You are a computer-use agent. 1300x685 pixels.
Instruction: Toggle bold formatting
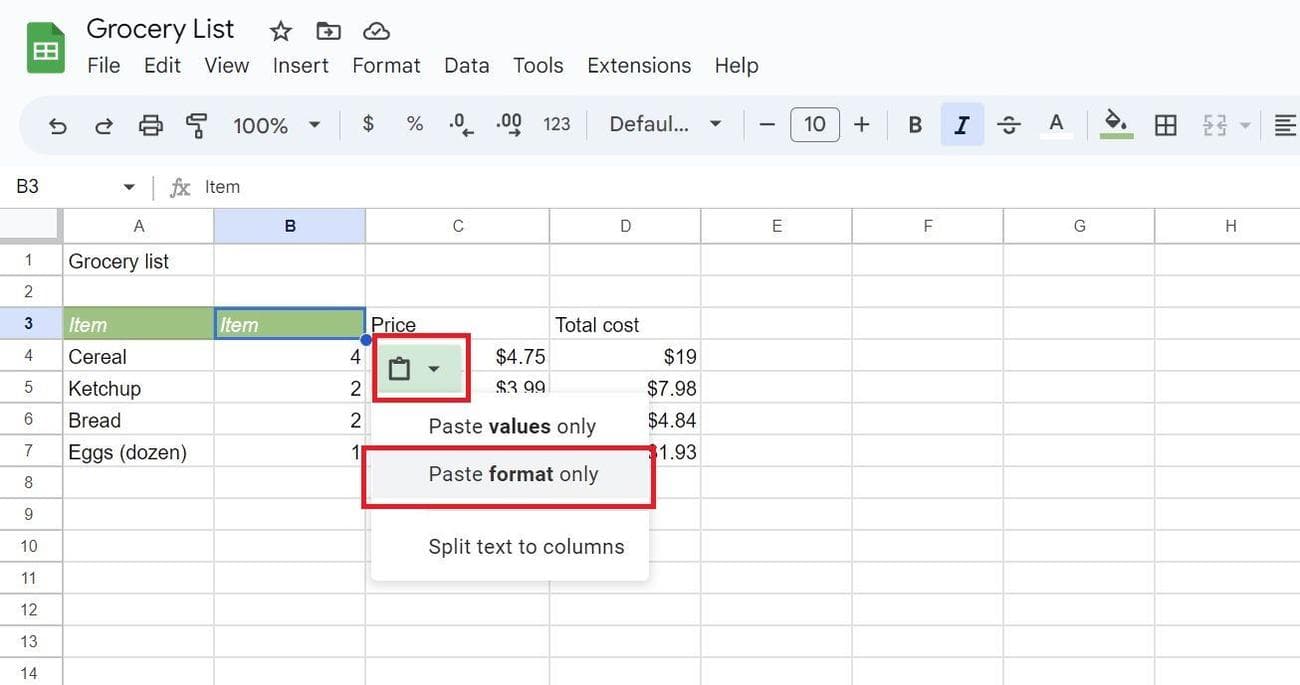click(914, 125)
